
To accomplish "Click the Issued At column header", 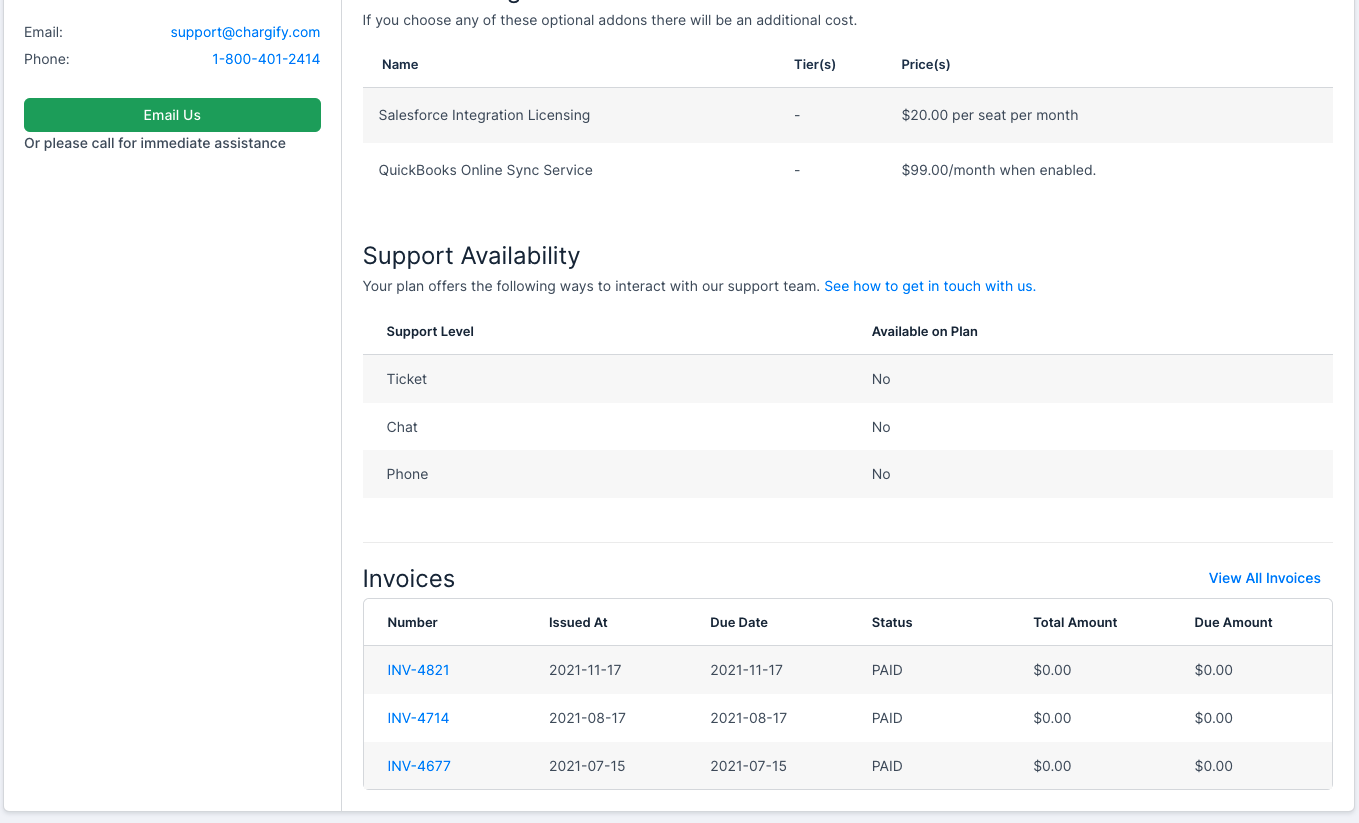I will 578,622.
